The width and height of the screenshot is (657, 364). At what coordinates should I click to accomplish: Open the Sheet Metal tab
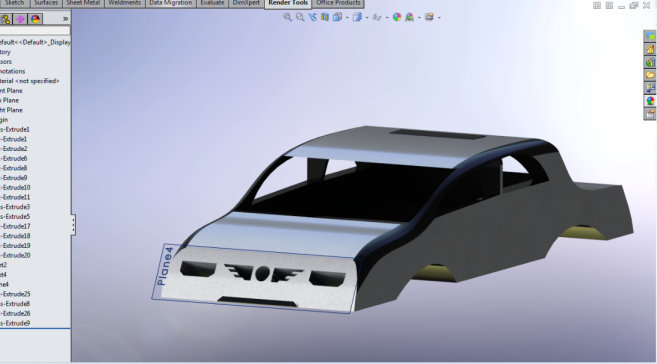pos(83,3)
